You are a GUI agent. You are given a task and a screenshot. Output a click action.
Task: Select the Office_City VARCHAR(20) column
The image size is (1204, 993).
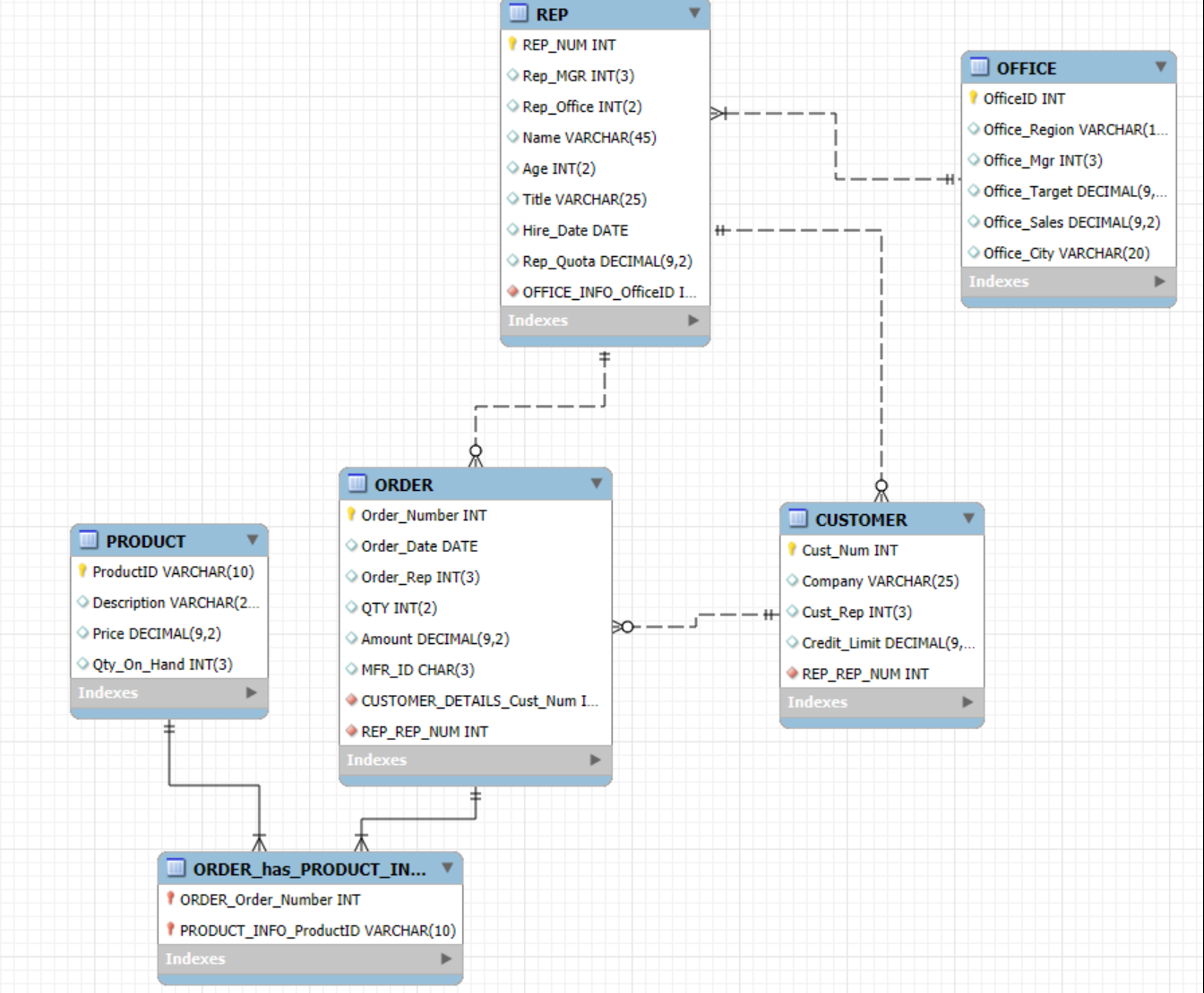1066,253
